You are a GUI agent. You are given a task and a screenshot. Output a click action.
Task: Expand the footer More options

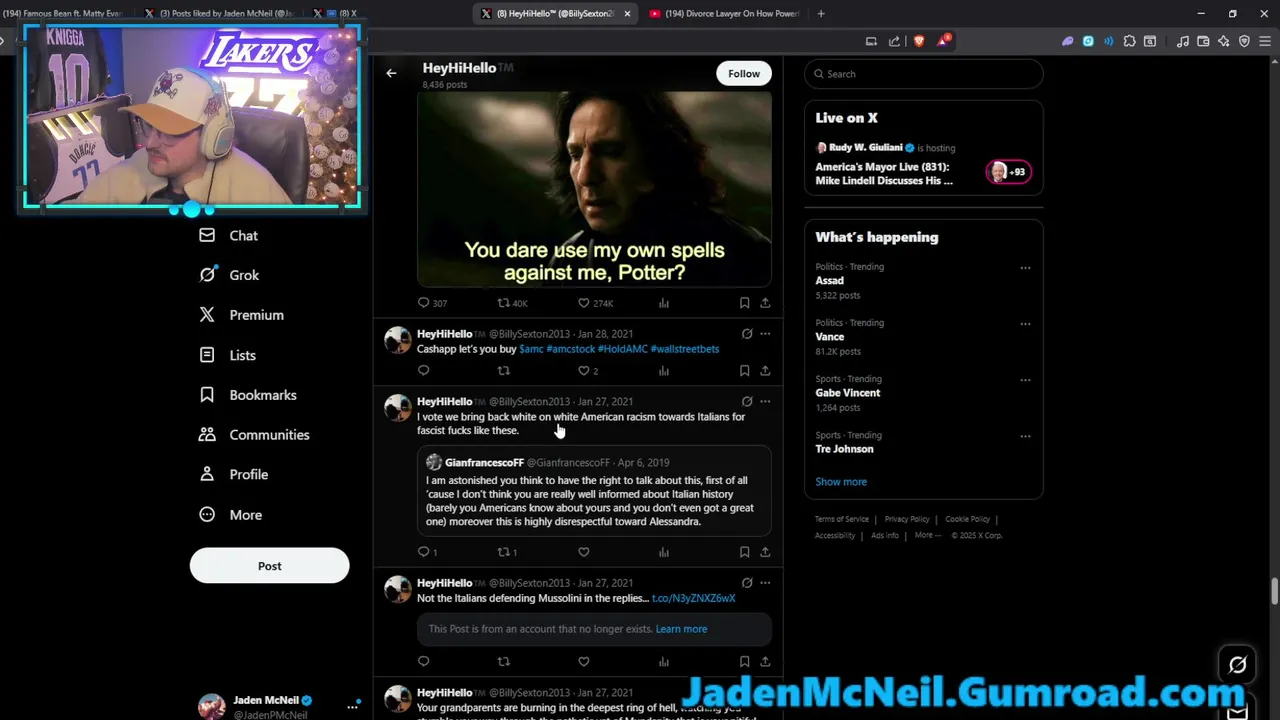(927, 535)
